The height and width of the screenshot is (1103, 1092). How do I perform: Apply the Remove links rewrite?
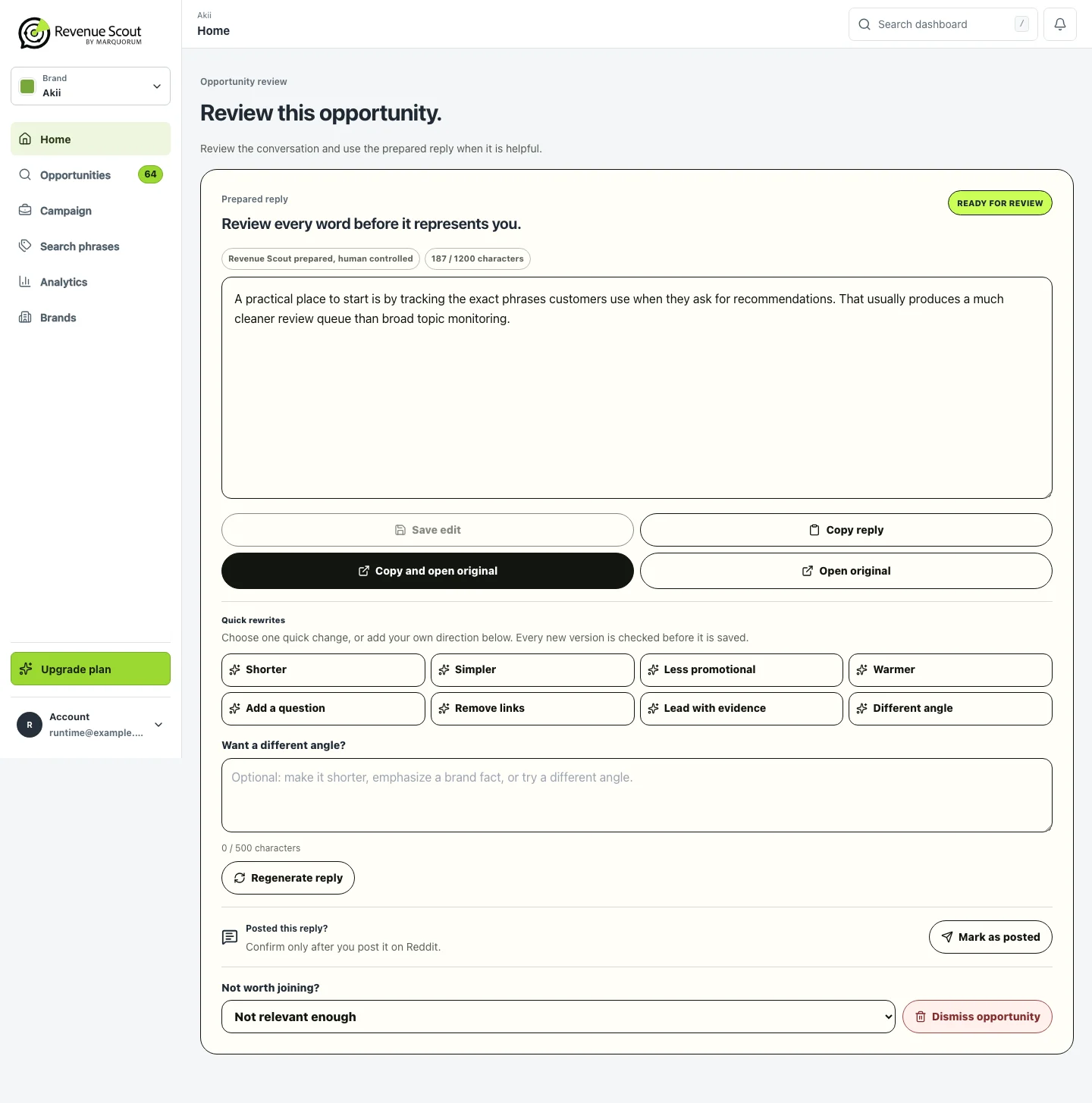pos(532,709)
